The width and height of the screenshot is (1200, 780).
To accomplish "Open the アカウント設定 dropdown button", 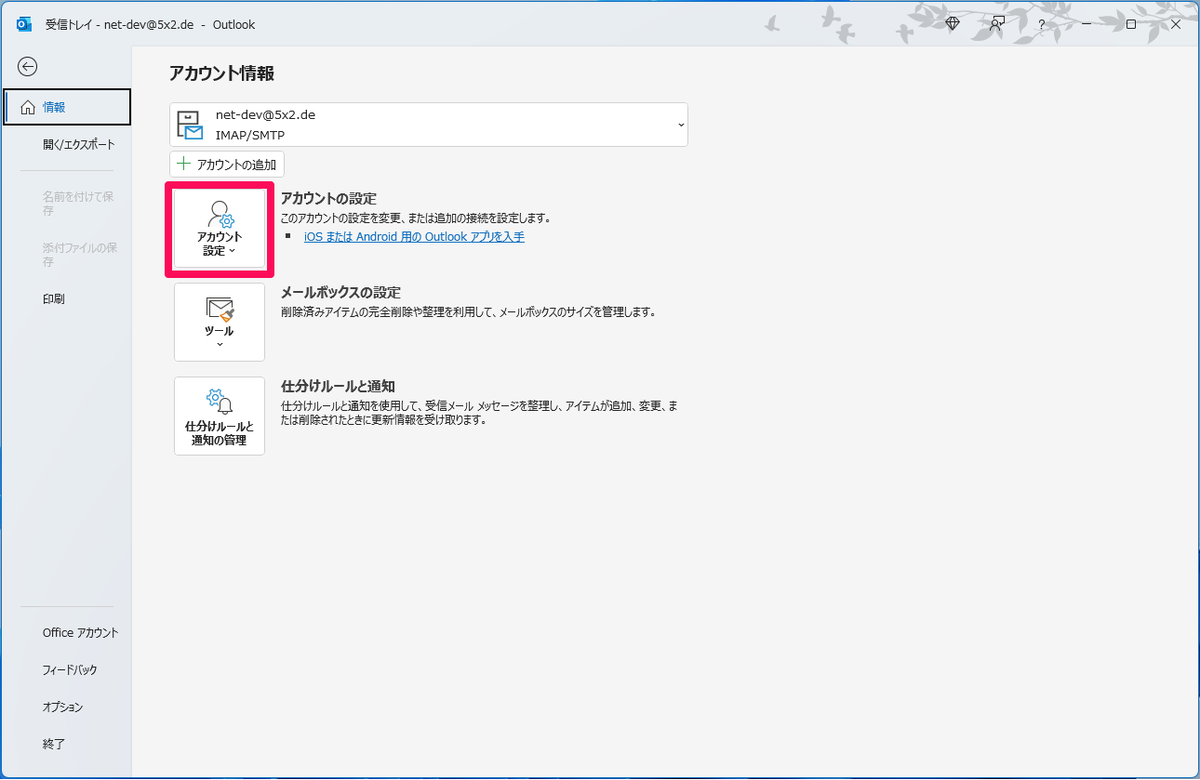I will (219, 229).
